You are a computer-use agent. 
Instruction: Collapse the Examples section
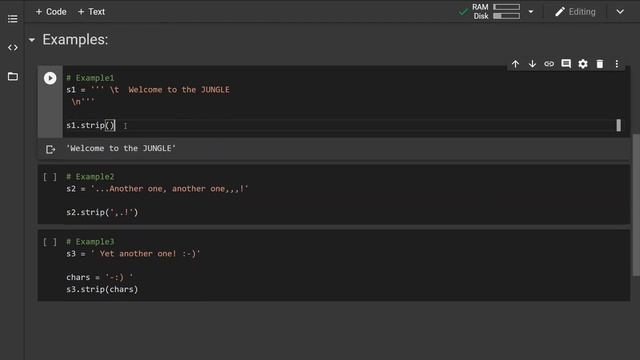click(32, 40)
